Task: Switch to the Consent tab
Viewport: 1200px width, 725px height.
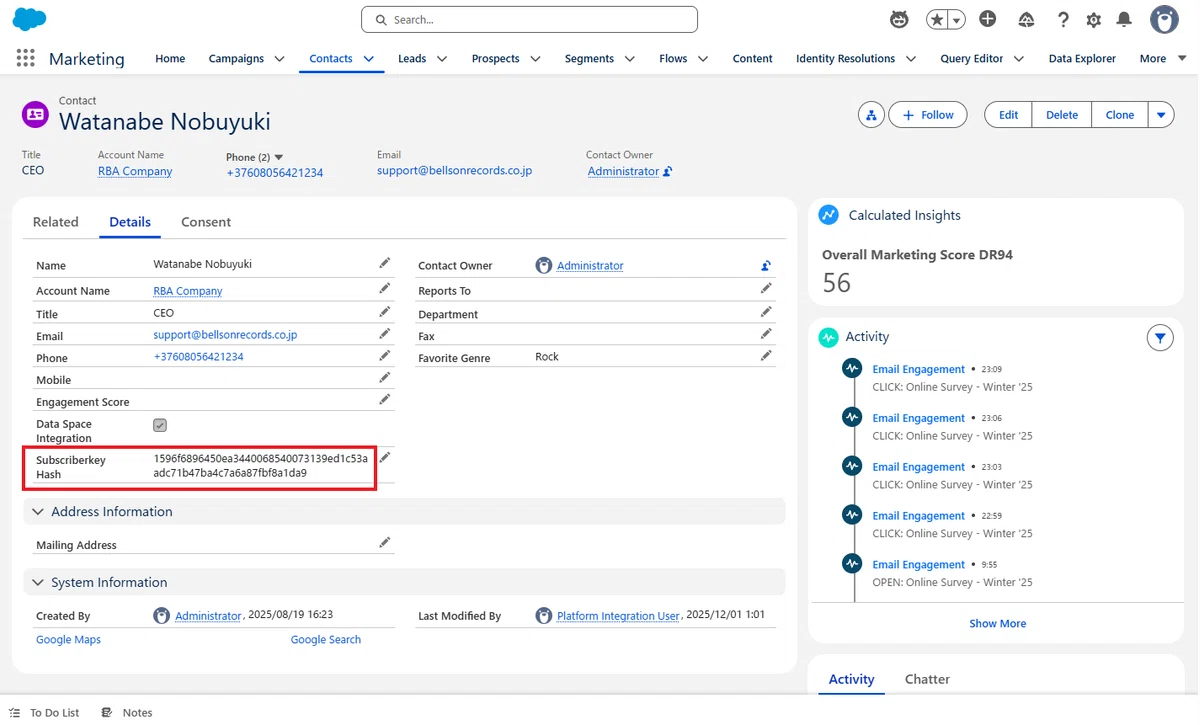Action: pyautogui.click(x=206, y=222)
